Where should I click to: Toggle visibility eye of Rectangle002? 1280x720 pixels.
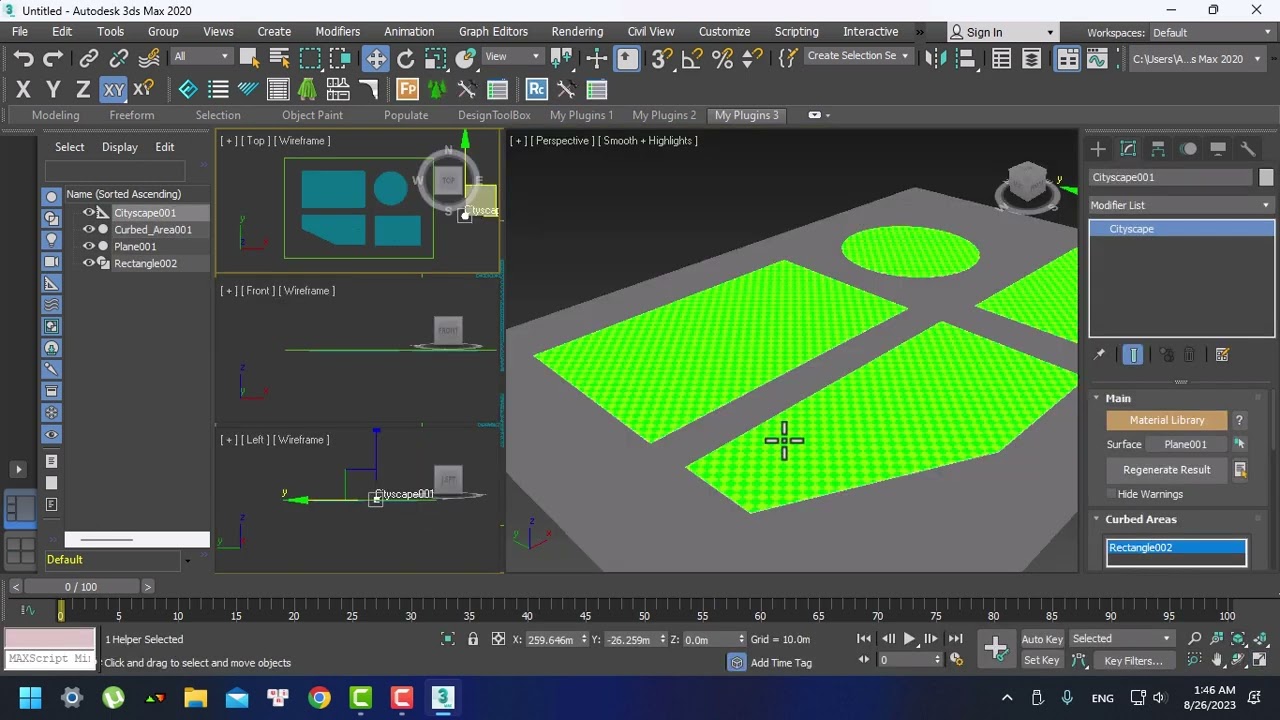point(89,263)
